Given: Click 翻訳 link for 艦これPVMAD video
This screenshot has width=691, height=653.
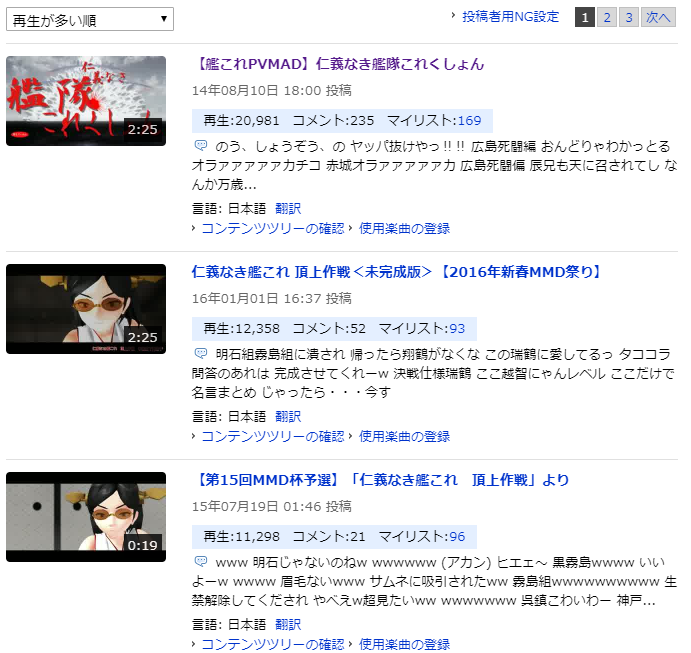Looking at the screenshot, I should (288, 208).
